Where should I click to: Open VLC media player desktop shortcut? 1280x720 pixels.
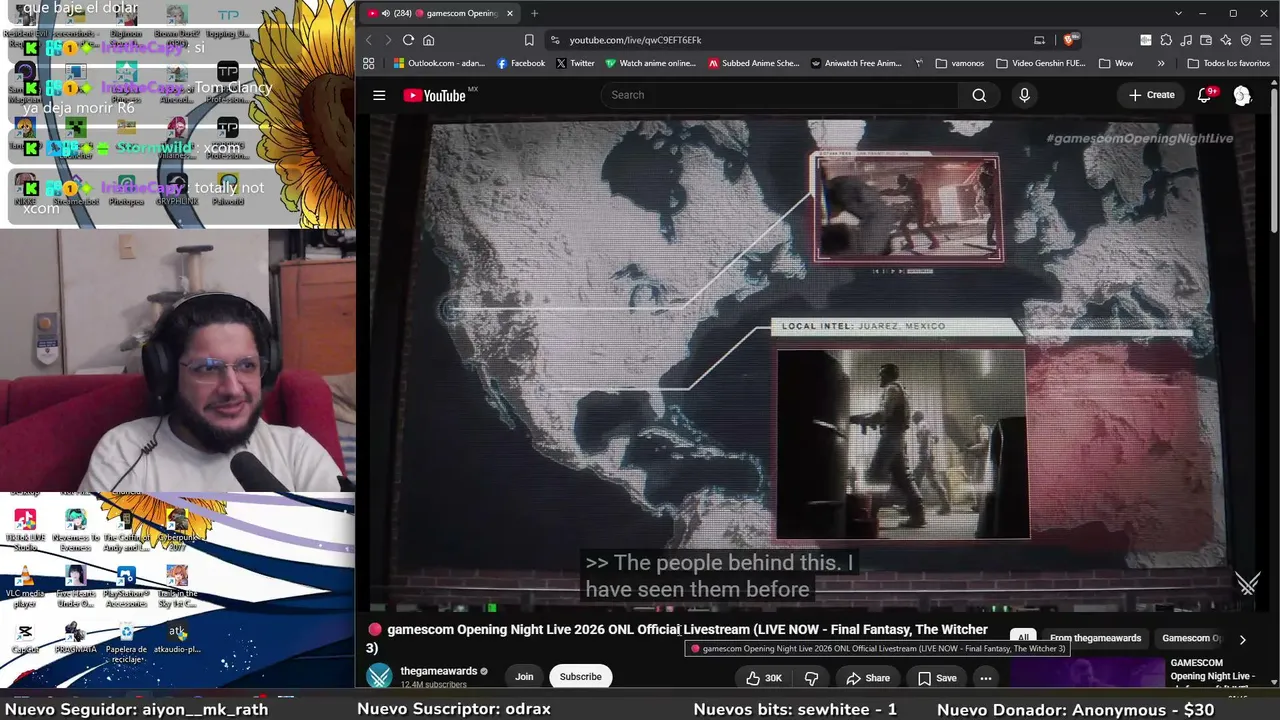click(x=25, y=584)
